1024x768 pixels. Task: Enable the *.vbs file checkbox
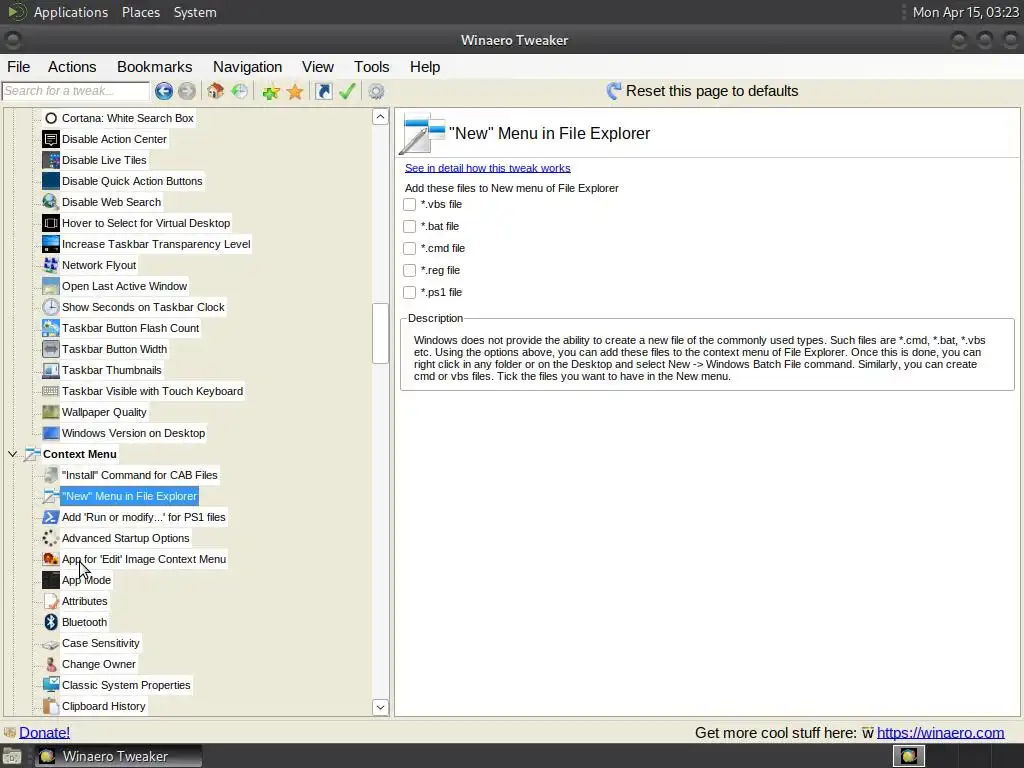point(409,204)
